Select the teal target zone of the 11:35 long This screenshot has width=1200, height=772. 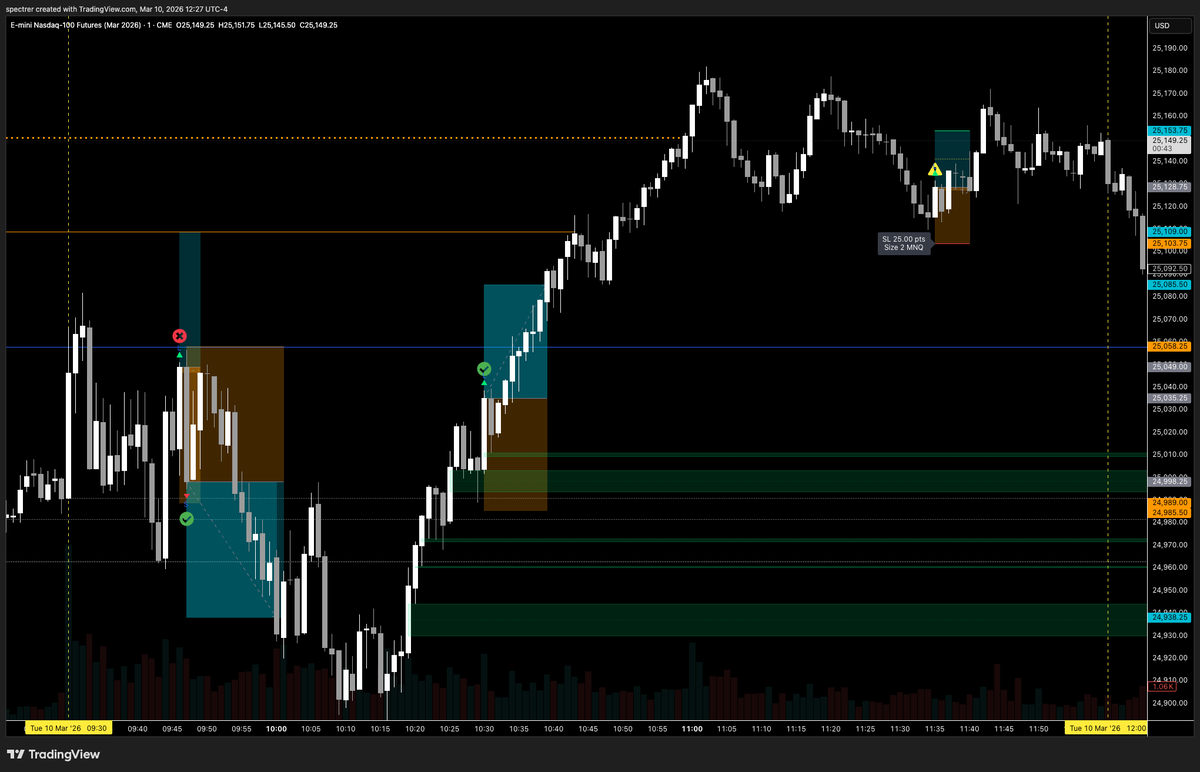click(x=952, y=158)
